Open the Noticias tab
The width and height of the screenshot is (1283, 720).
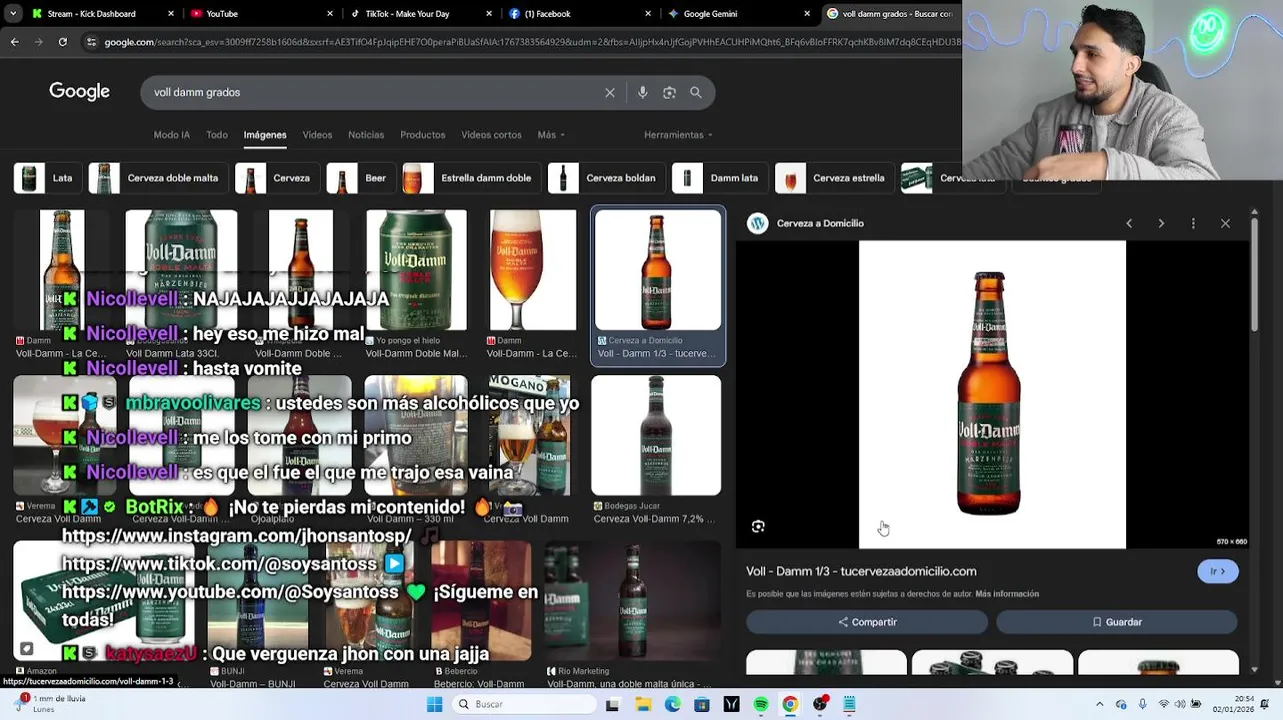pyautogui.click(x=366, y=135)
